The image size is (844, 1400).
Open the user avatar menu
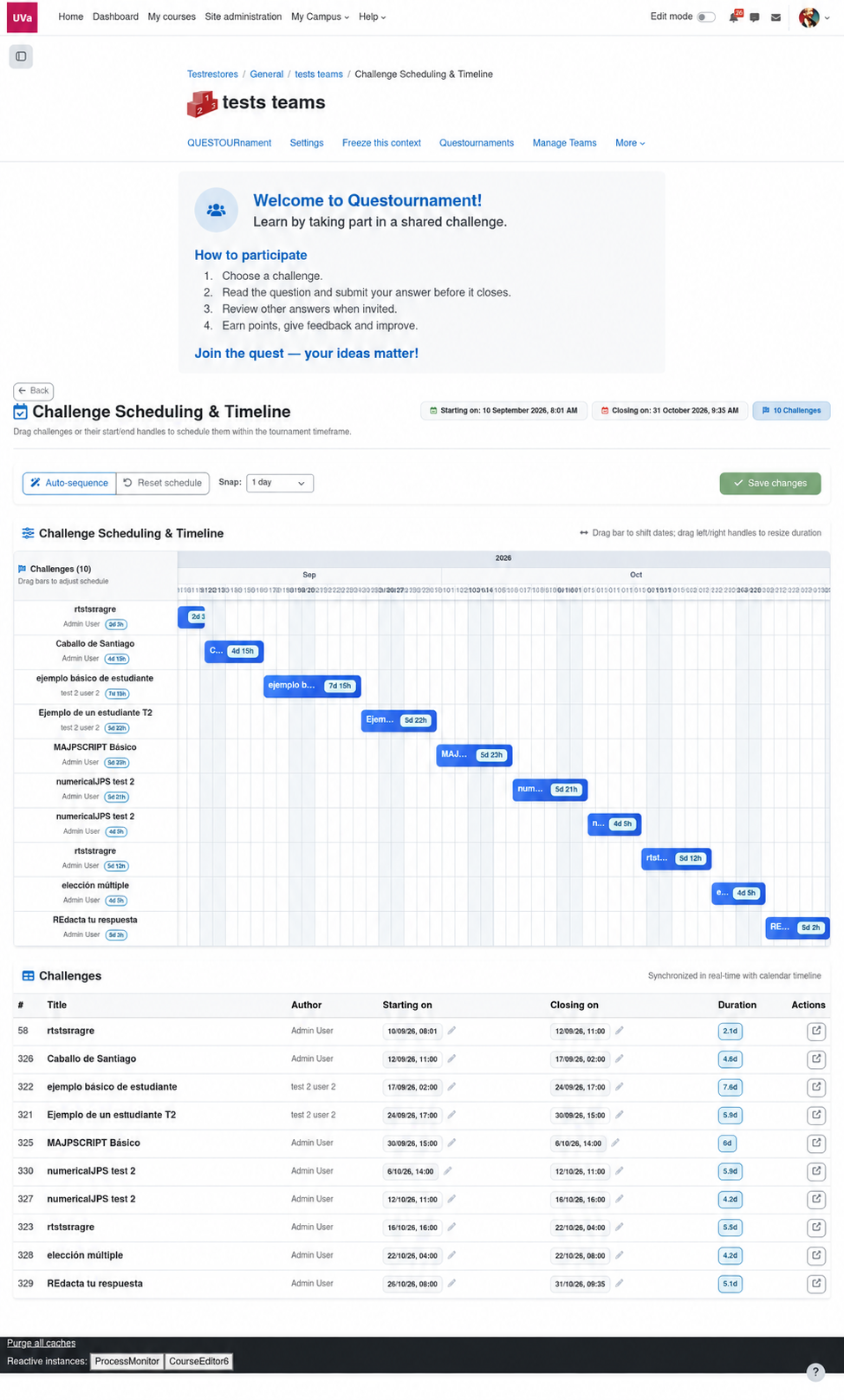pyautogui.click(x=815, y=17)
